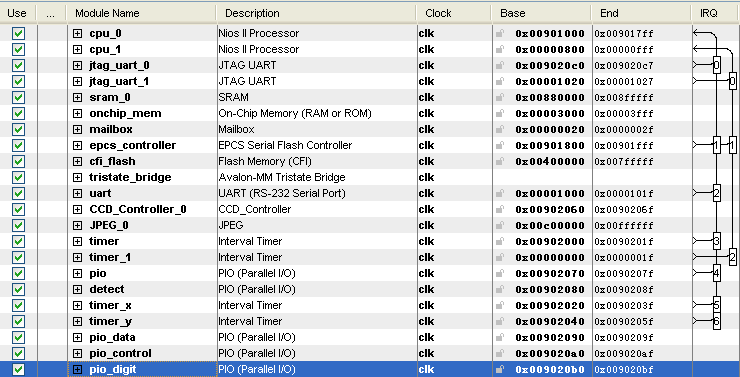The width and height of the screenshot is (740, 377).
Task: Click the lock icon next to sram_0 base address
Action: 499,98
